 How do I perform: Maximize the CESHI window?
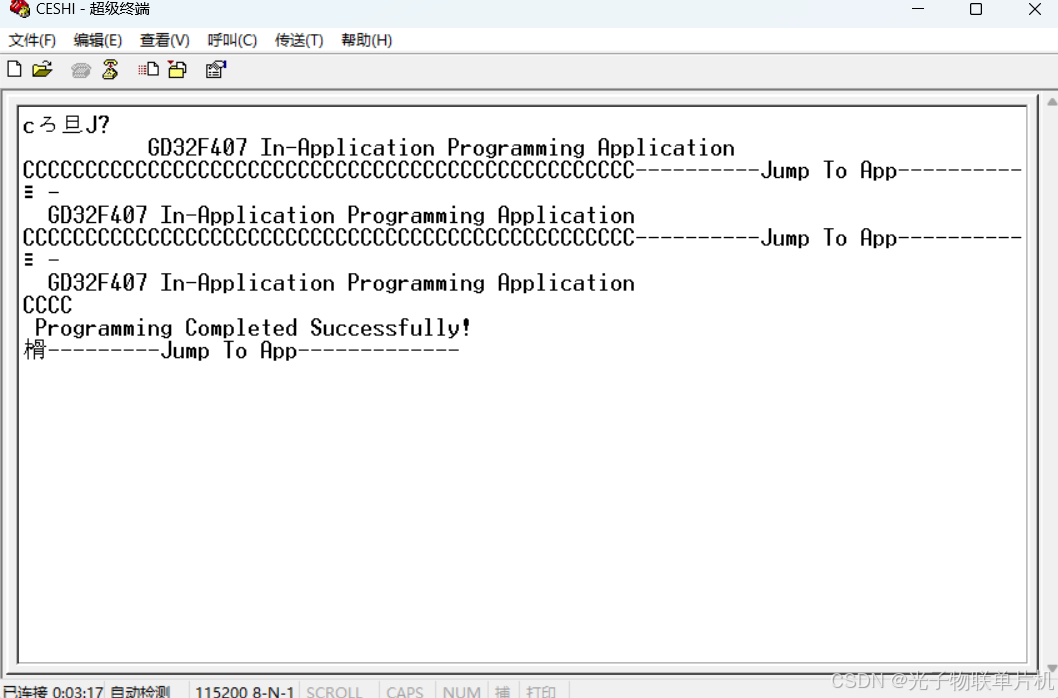[976, 9]
